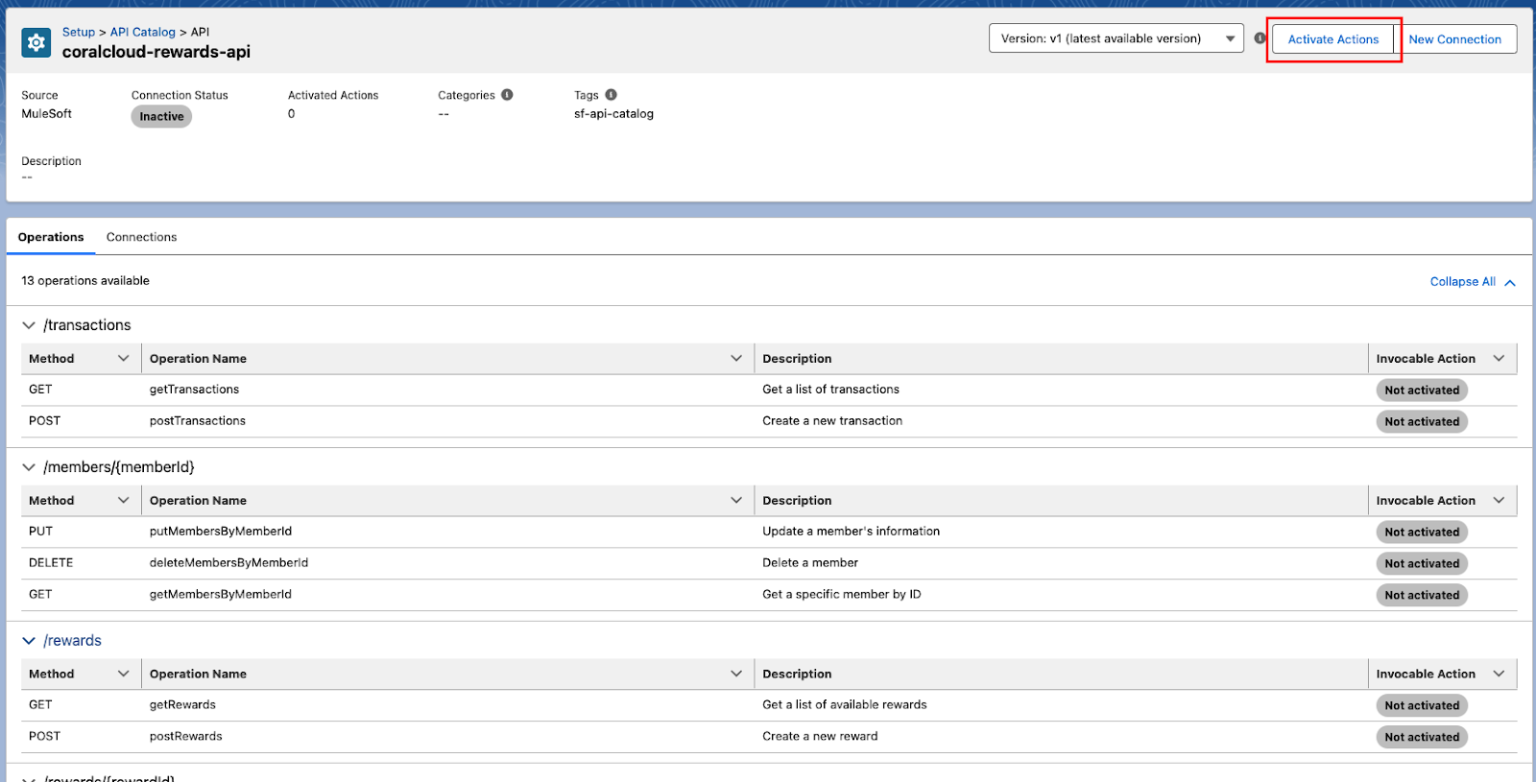The image size is (1536, 782).
Task: Click the Categories info icon
Action: click(x=506, y=94)
